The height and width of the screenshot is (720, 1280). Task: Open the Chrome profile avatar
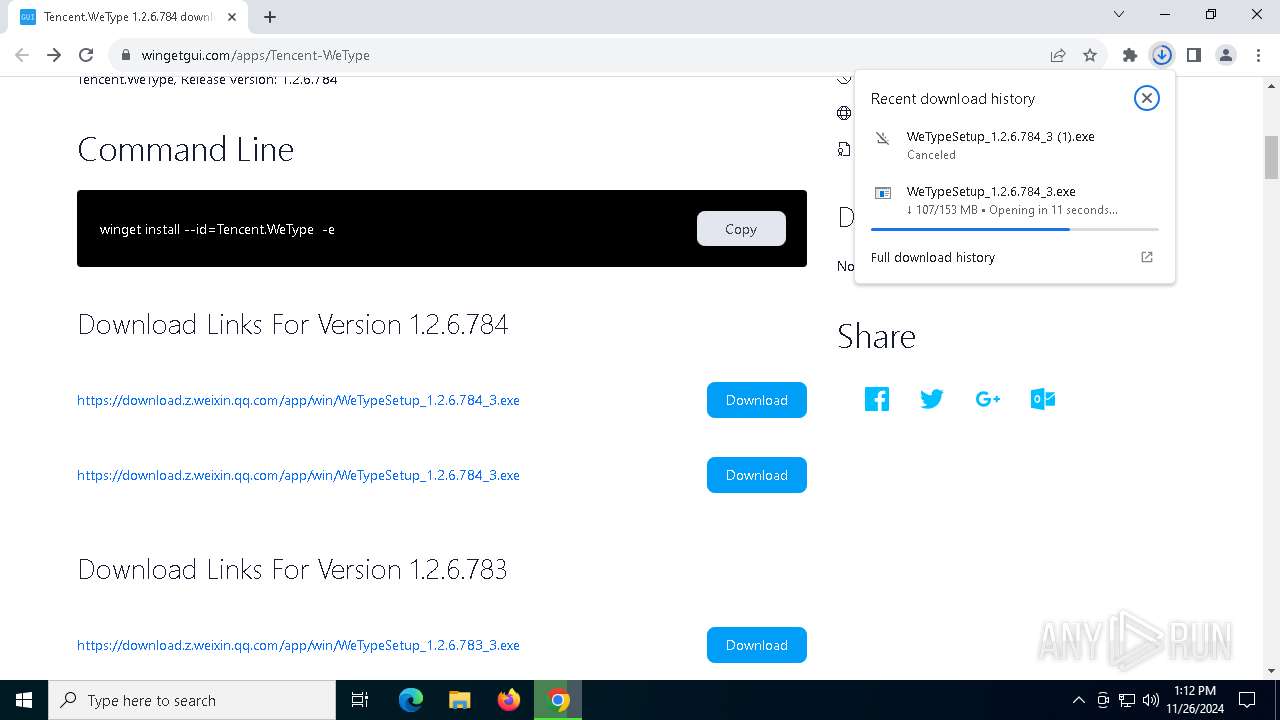pyautogui.click(x=1226, y=55)
